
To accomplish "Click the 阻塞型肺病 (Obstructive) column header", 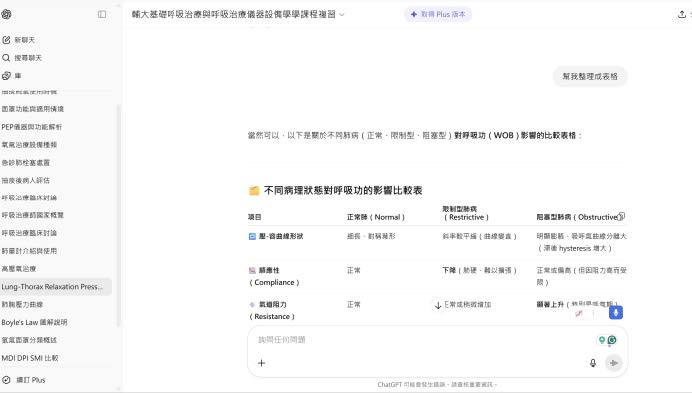I will tap(577, 217).
